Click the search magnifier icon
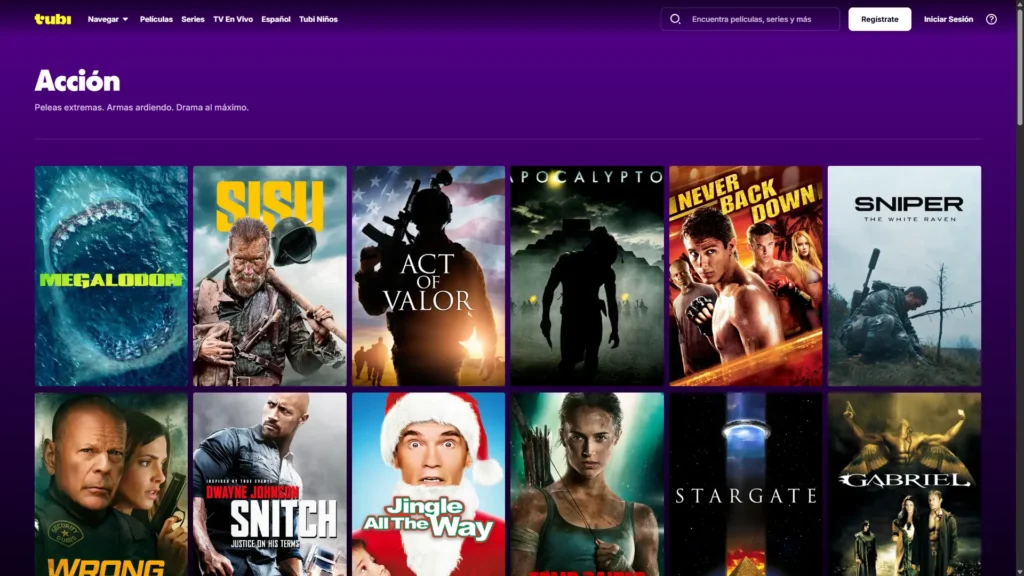Screen dimensions: 1024x576 point(675,19)
